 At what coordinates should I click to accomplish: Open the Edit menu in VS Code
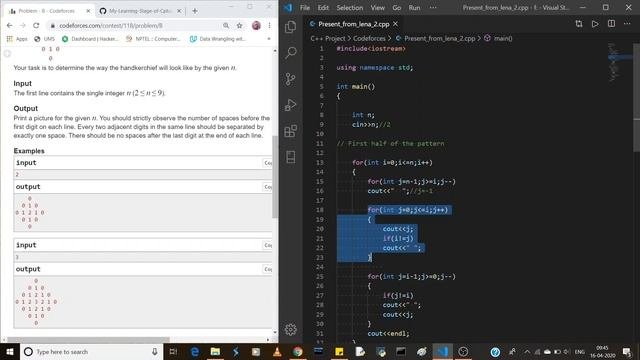pos(323,7)
